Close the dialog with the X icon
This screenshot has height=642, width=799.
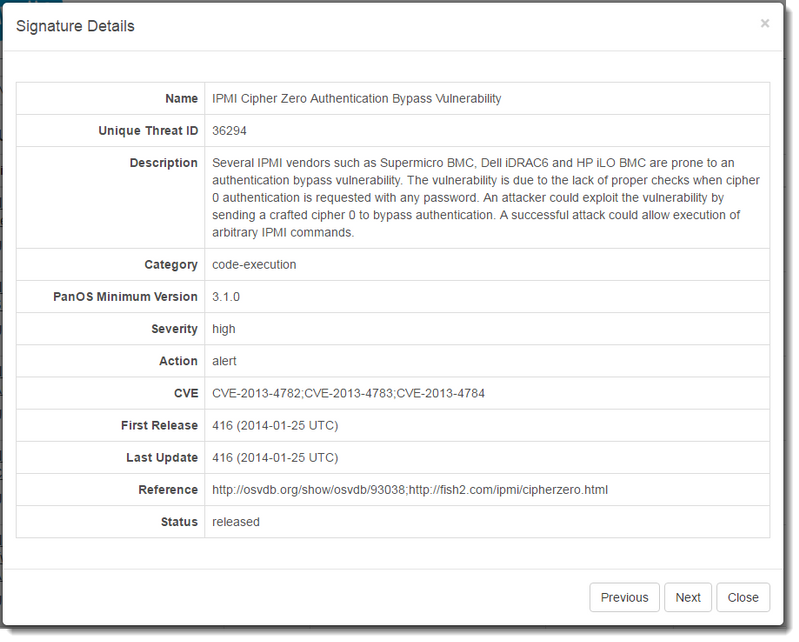coord(765,23)
